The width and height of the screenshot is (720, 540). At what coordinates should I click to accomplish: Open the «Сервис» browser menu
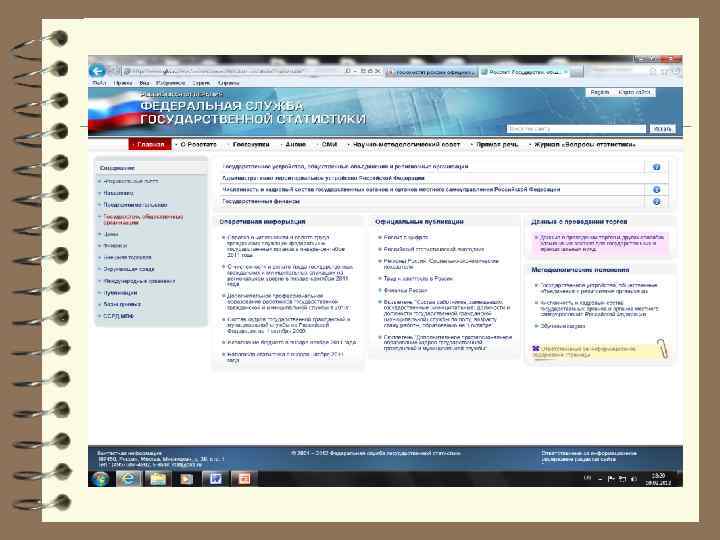(x=201, y=83)
